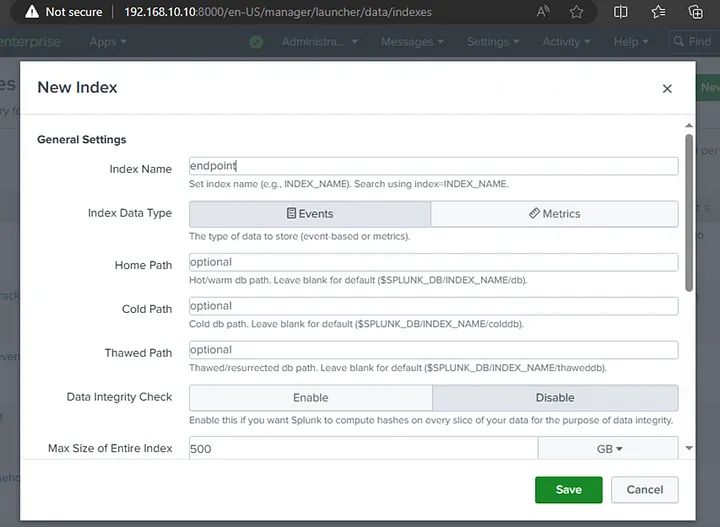Click the New Index dialog title

[77, 87]
